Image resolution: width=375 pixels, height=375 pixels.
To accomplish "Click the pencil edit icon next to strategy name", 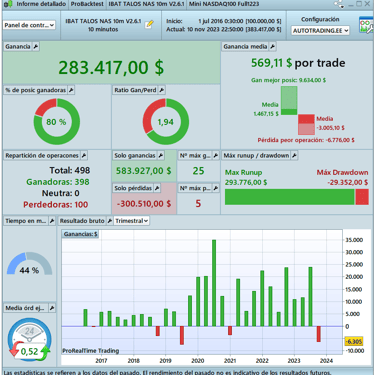I will click(150, 24).
